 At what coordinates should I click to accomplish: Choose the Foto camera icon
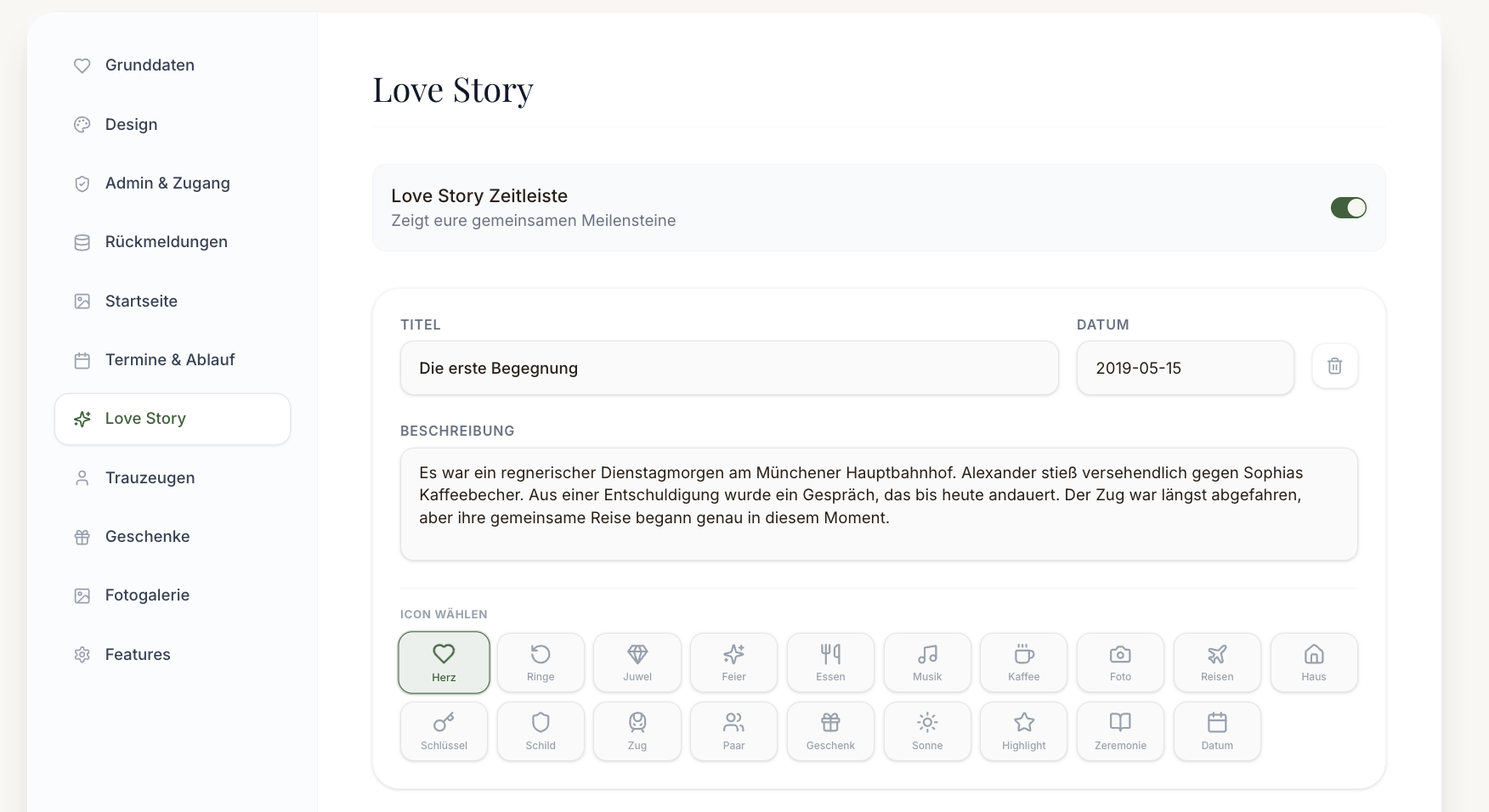tap(1120, 663)
